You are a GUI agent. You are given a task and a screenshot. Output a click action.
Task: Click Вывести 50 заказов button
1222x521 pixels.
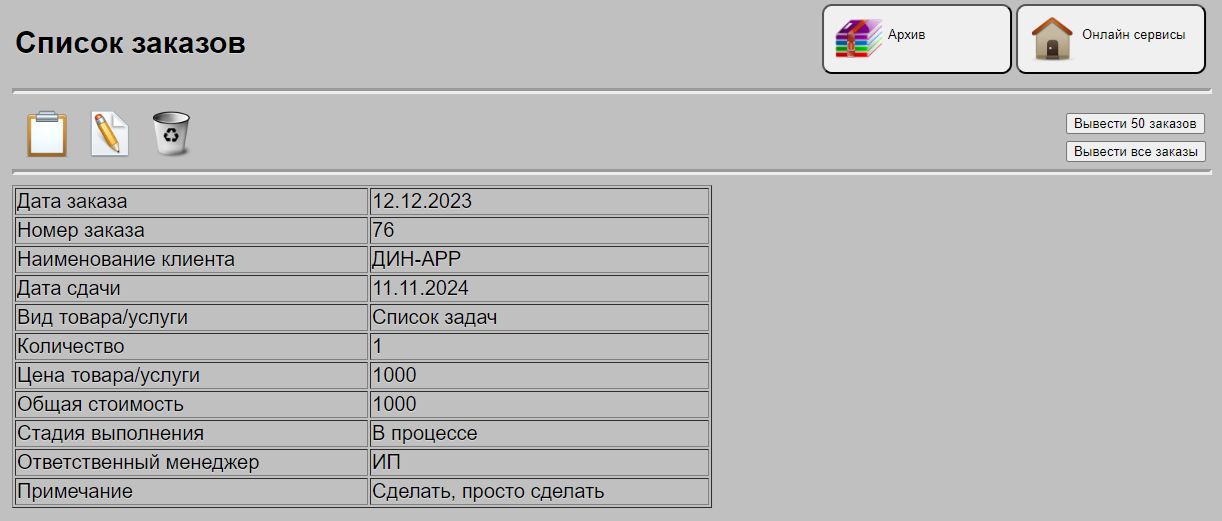pos(1135,124)
